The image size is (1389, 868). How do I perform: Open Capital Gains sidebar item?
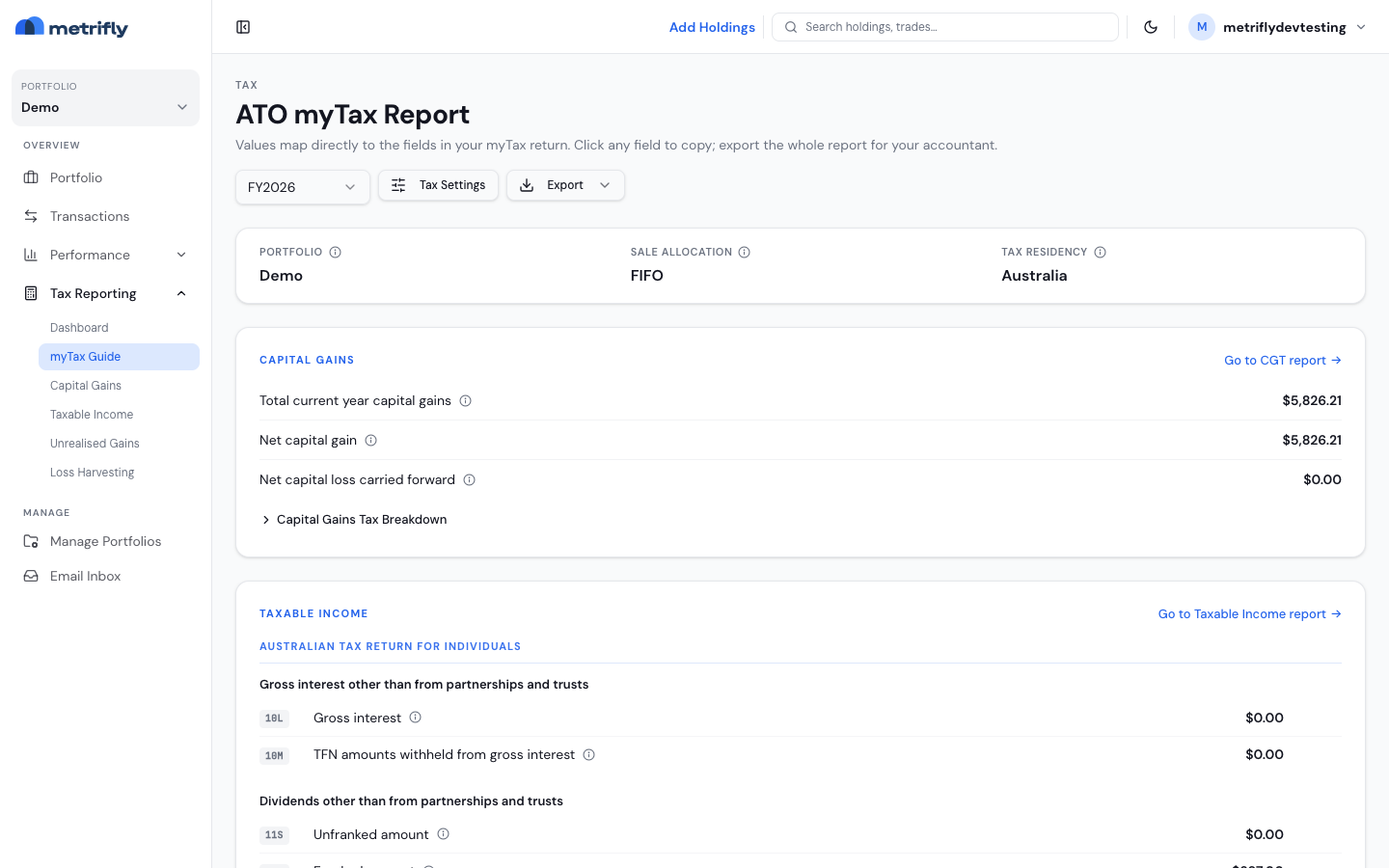click(x=119, y=386)
